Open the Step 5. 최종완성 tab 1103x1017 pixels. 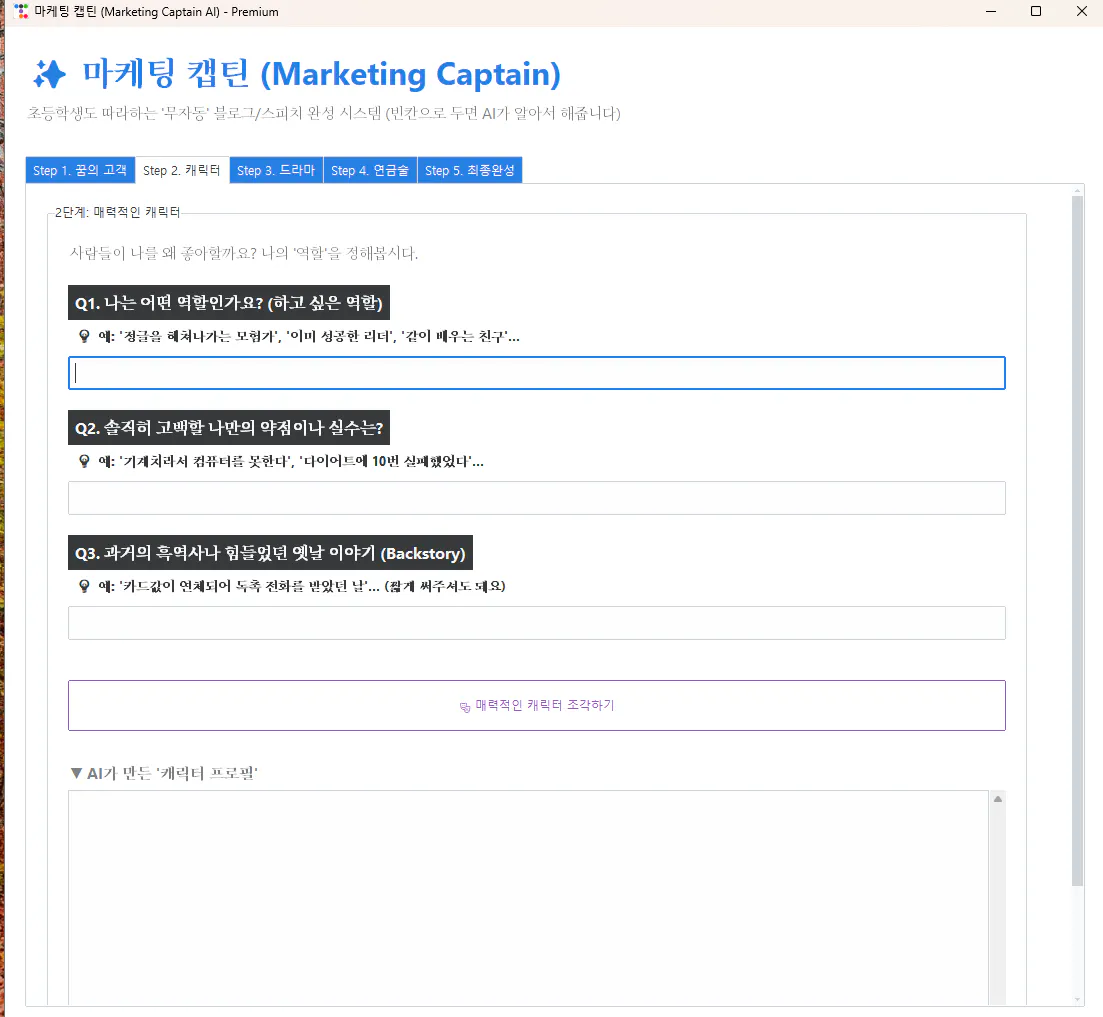[x=470, y=169]
